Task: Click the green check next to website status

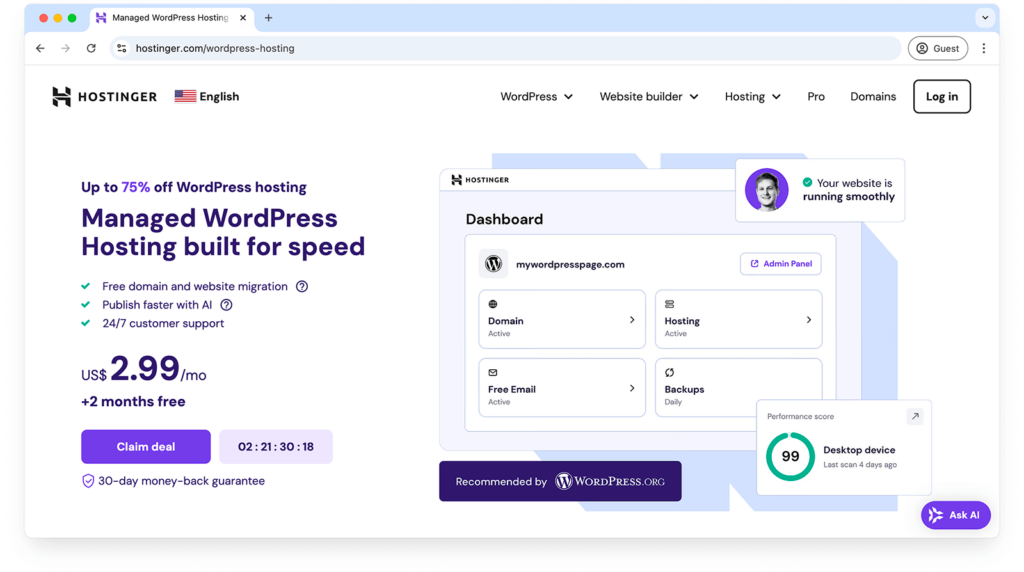Action: (808, 183)
